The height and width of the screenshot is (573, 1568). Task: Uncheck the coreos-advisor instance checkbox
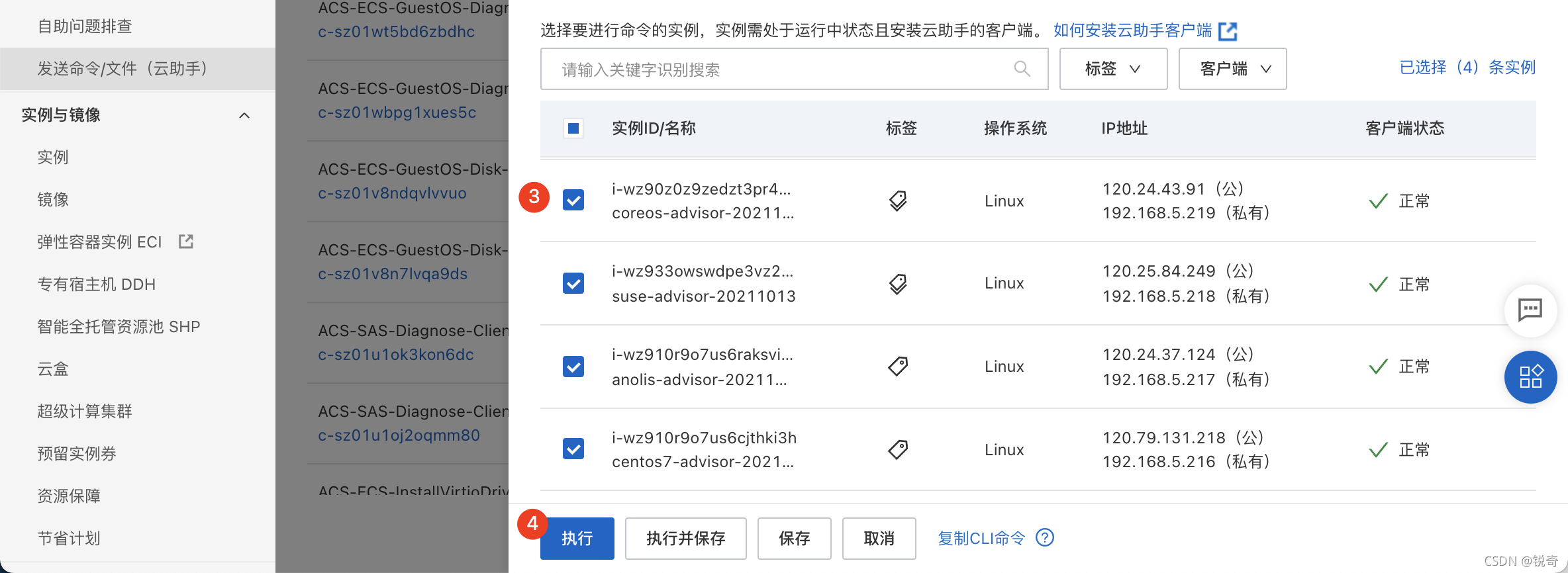573,200
